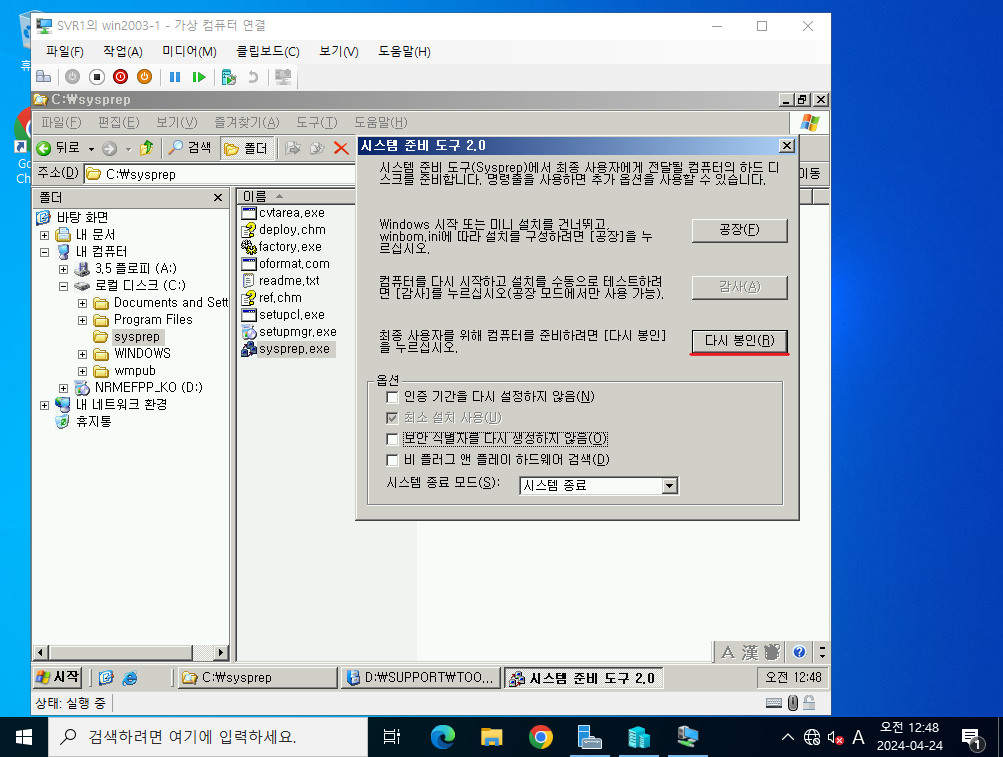Screen dimensions: 1003x757
Task: Create a checkpoint using toolbar icon
Action: (228, 77)
